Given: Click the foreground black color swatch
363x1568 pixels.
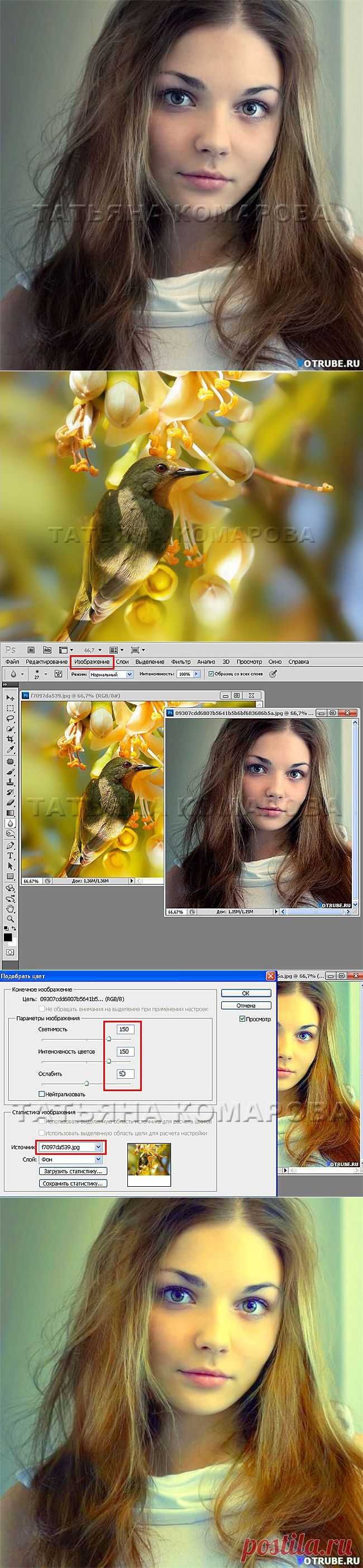Looking at the screenshot, I should (x=8, y=937).
